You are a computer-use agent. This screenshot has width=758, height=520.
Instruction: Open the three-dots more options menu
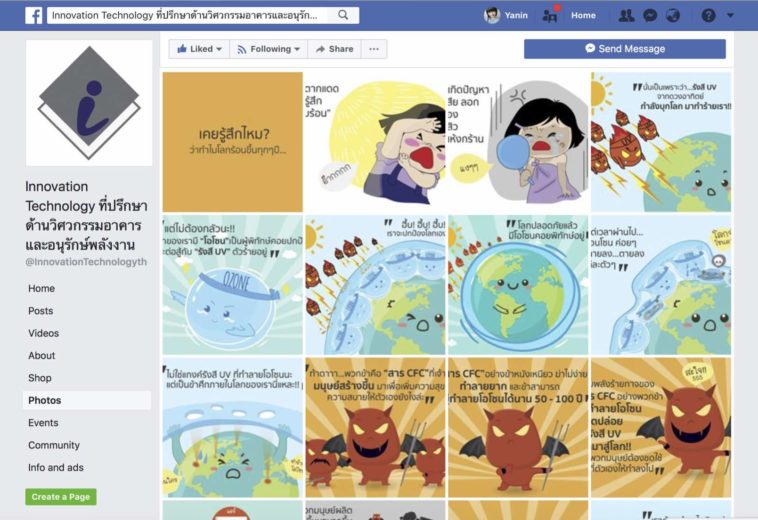click(374, 49)
